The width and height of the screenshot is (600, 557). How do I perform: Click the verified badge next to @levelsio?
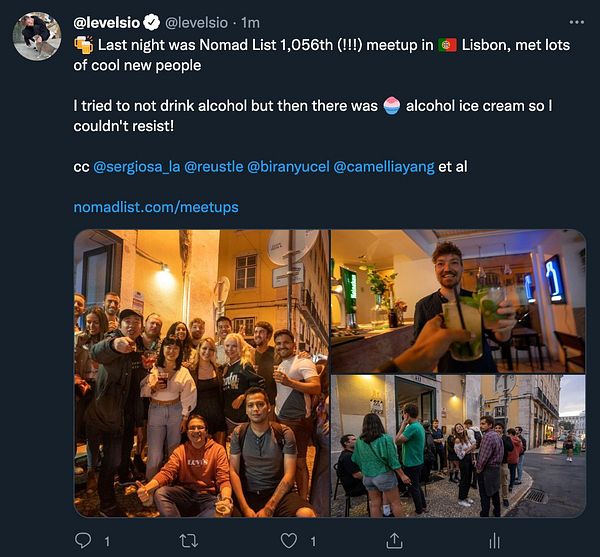(x=152, y=22)
